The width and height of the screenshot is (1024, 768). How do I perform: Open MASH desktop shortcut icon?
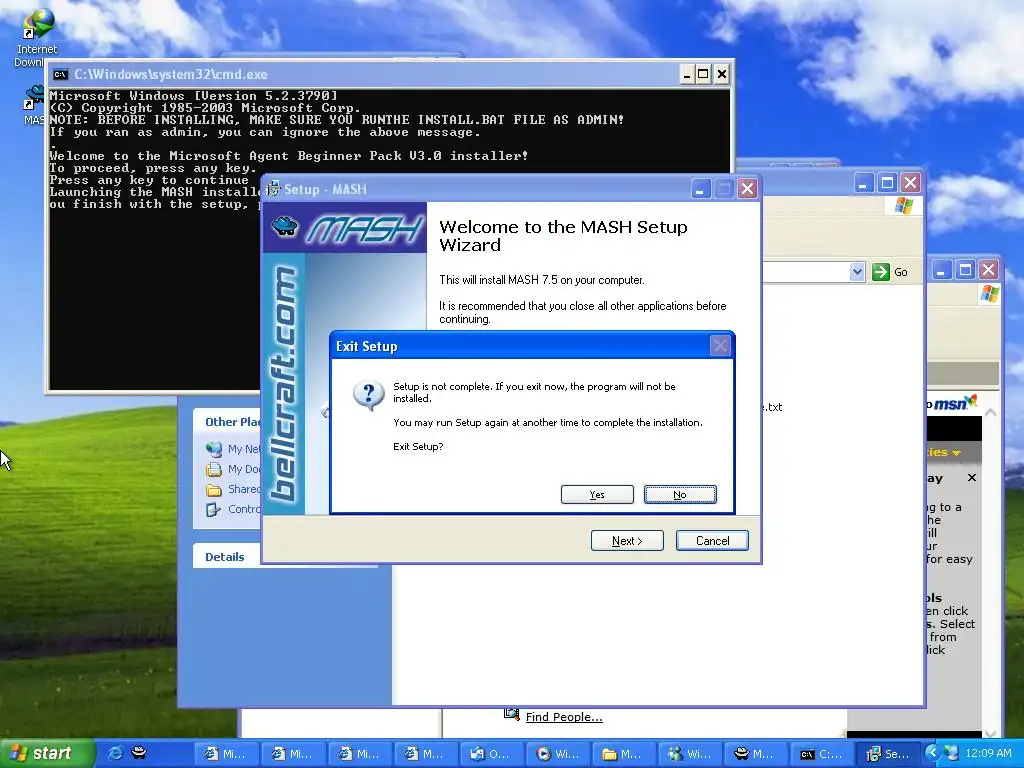(34, 106)
